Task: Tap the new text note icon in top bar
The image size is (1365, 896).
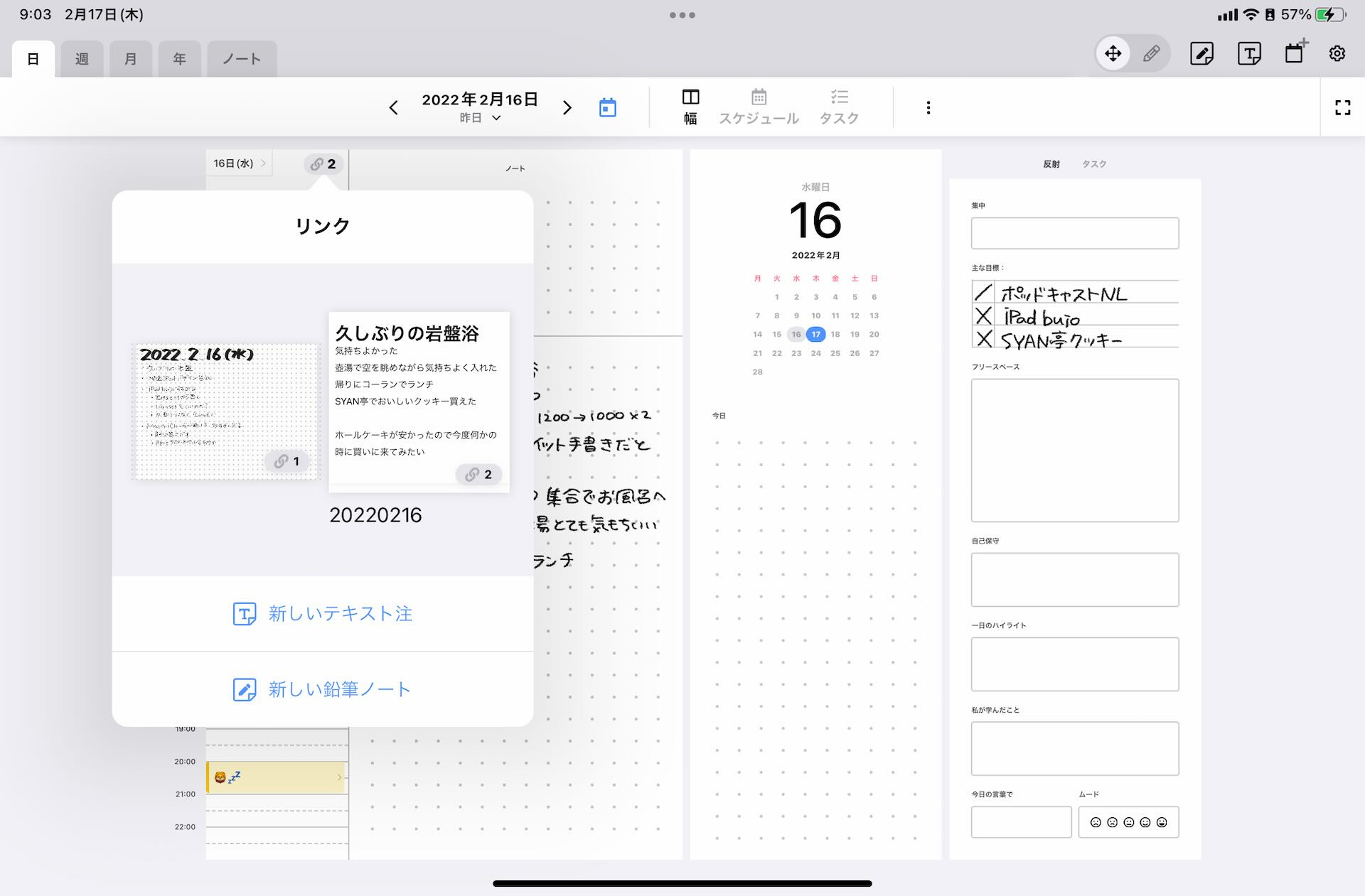Action: (x=1249, y=53)
